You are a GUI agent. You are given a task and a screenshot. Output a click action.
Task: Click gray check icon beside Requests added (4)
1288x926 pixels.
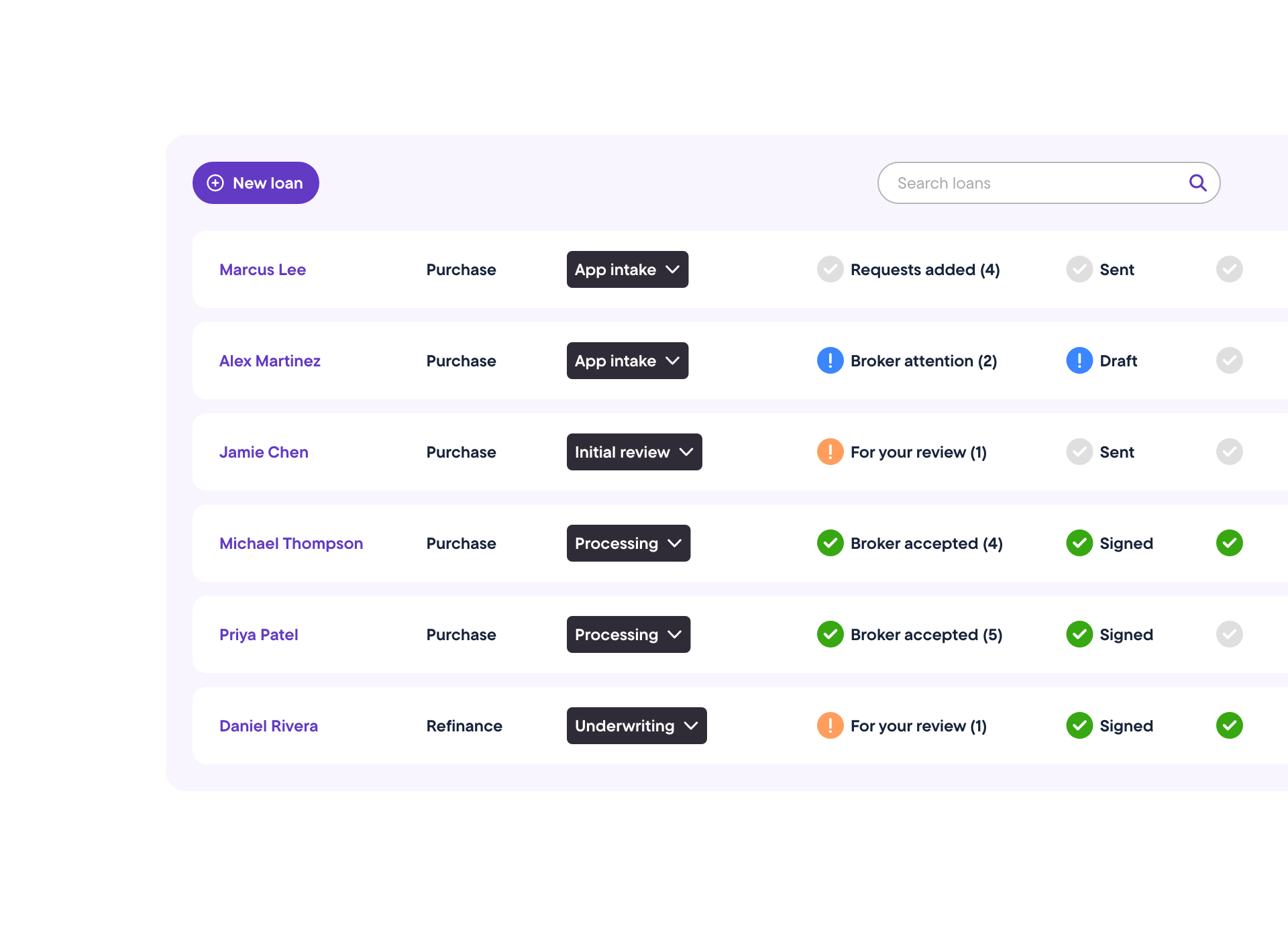830,270
